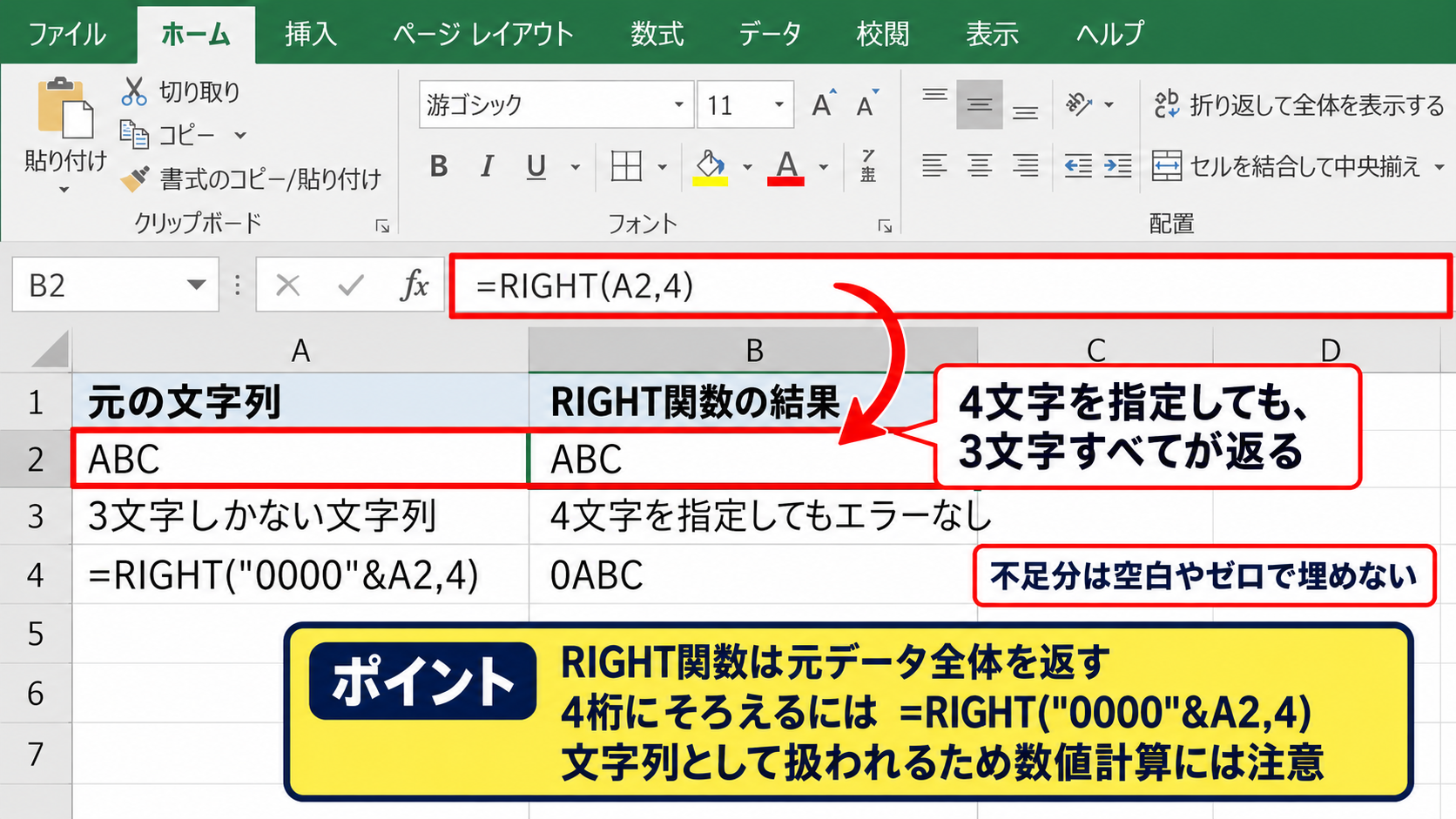Decrease indent
The image size is (1456, 819).
tap(1078, 165)
